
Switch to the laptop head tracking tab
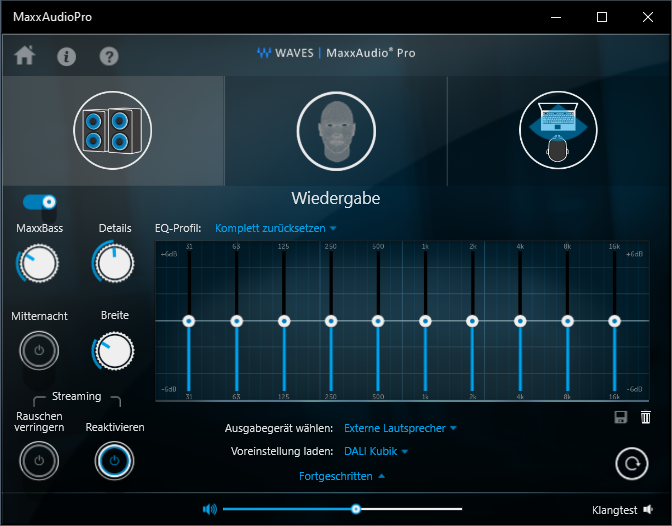tap(558, 130)
